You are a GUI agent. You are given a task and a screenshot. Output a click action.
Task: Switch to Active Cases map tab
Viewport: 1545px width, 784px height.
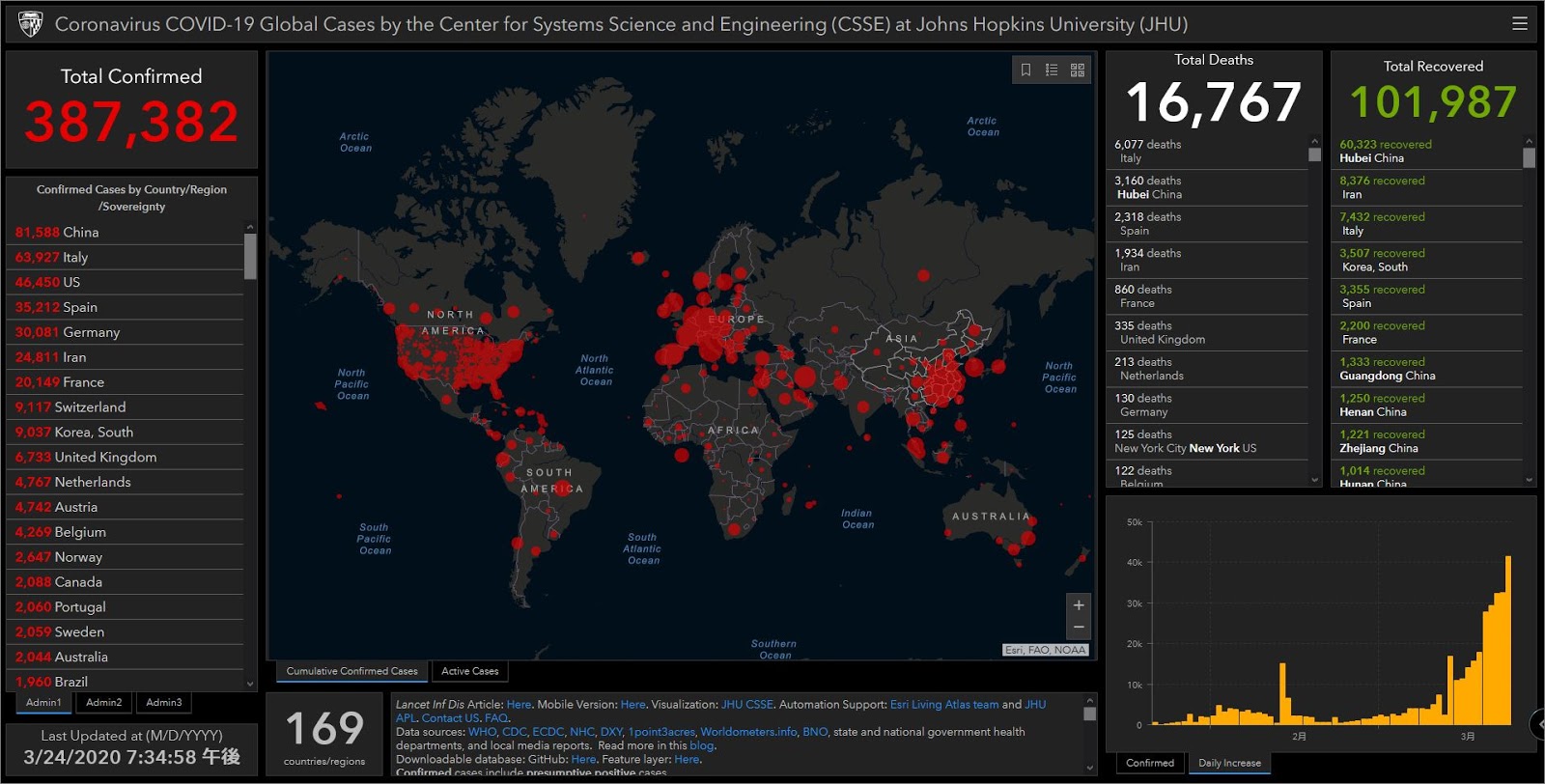(470, 671)
